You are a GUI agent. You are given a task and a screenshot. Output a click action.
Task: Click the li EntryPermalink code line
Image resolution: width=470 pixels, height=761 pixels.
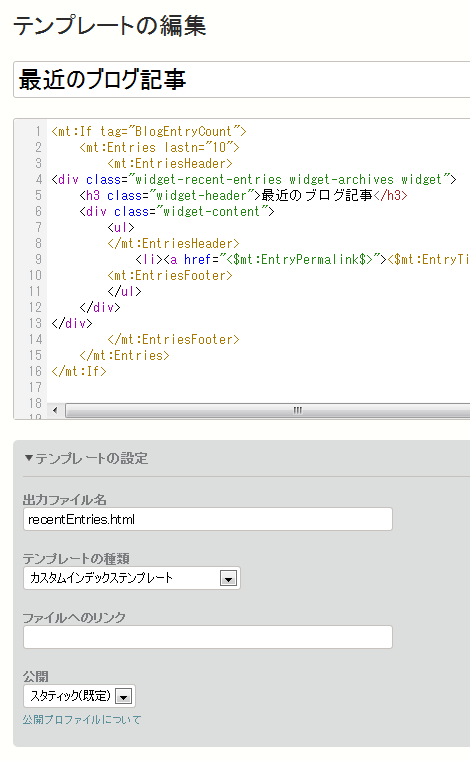coord(302,260)
